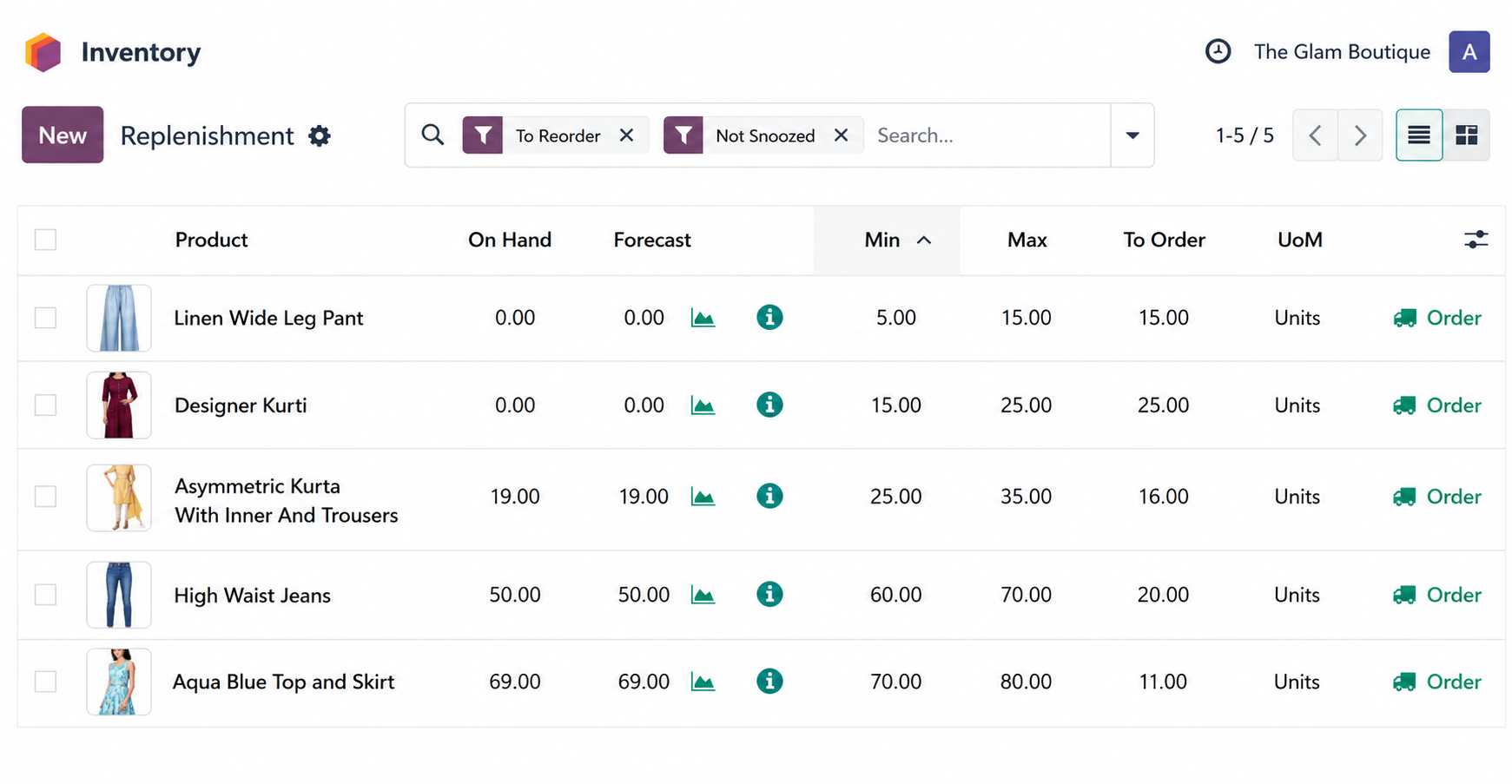Open the Replenishment settings gear
The image size is (1512, 784).
(x=320, y=136)
